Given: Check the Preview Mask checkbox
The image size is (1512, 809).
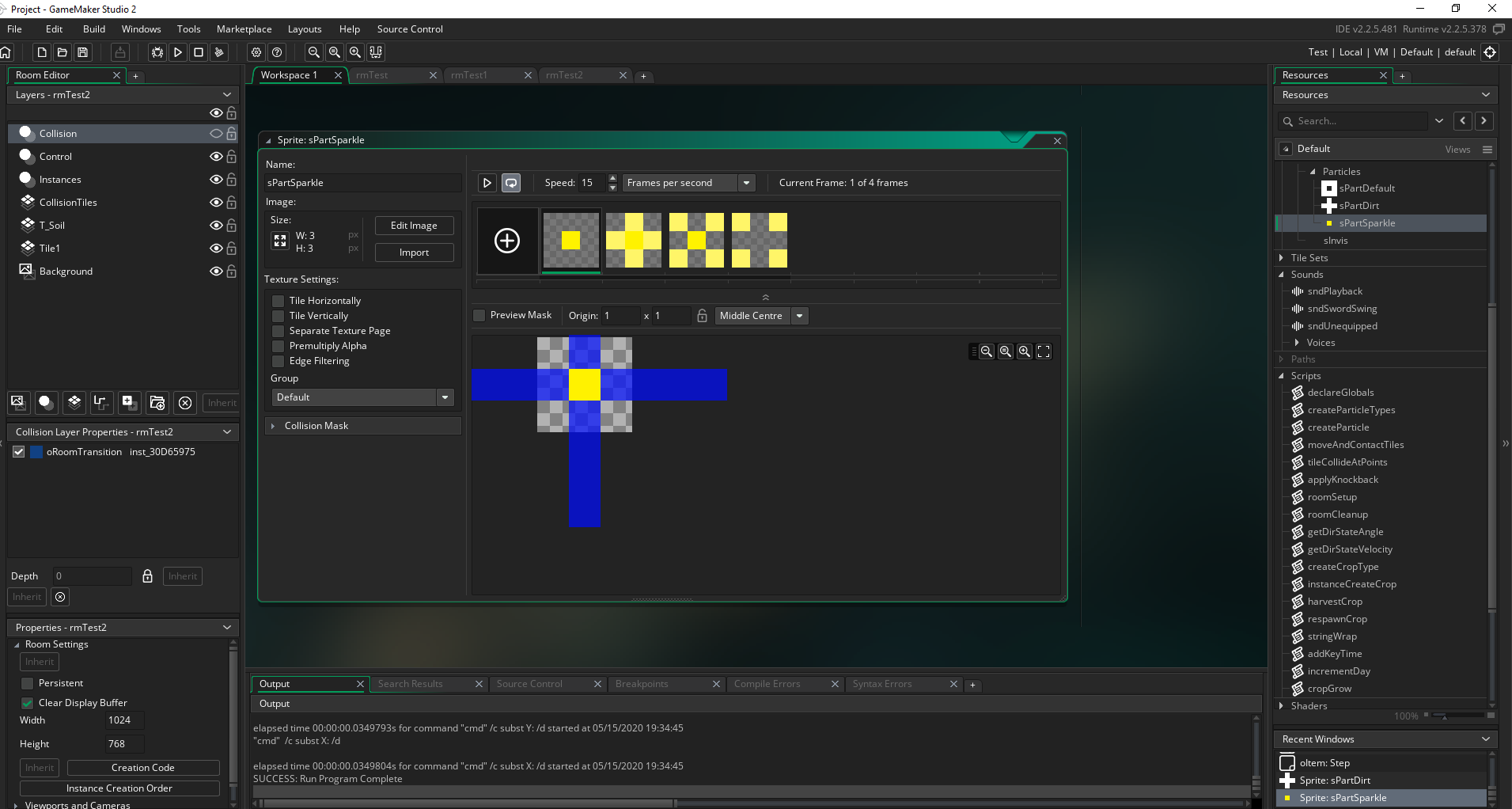Looking at the screenshot, I should coord(479,315).
